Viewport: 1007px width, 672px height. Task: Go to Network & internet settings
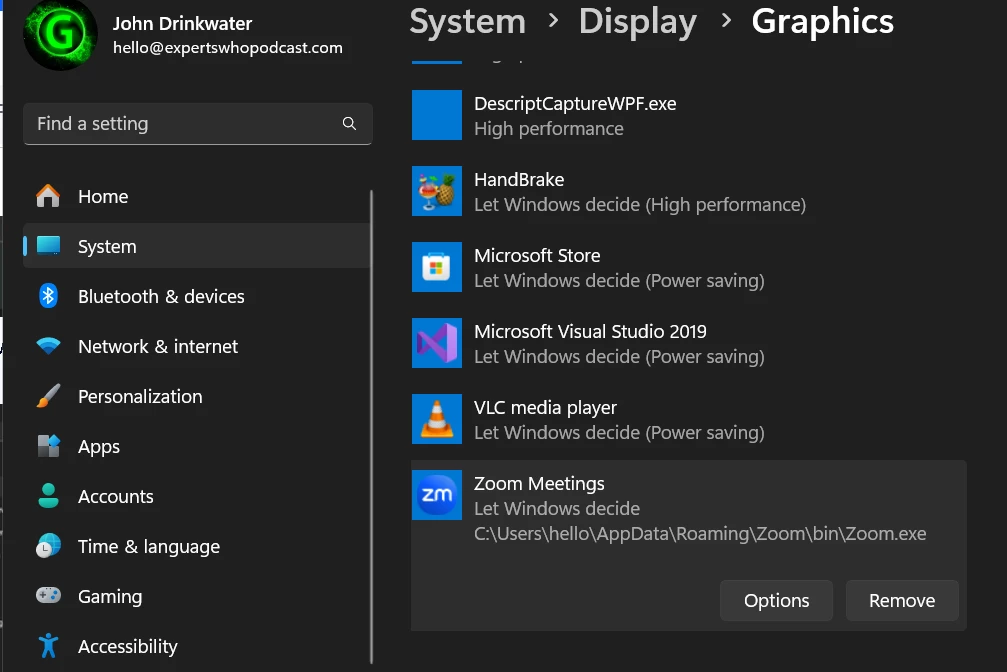(197, 346)
